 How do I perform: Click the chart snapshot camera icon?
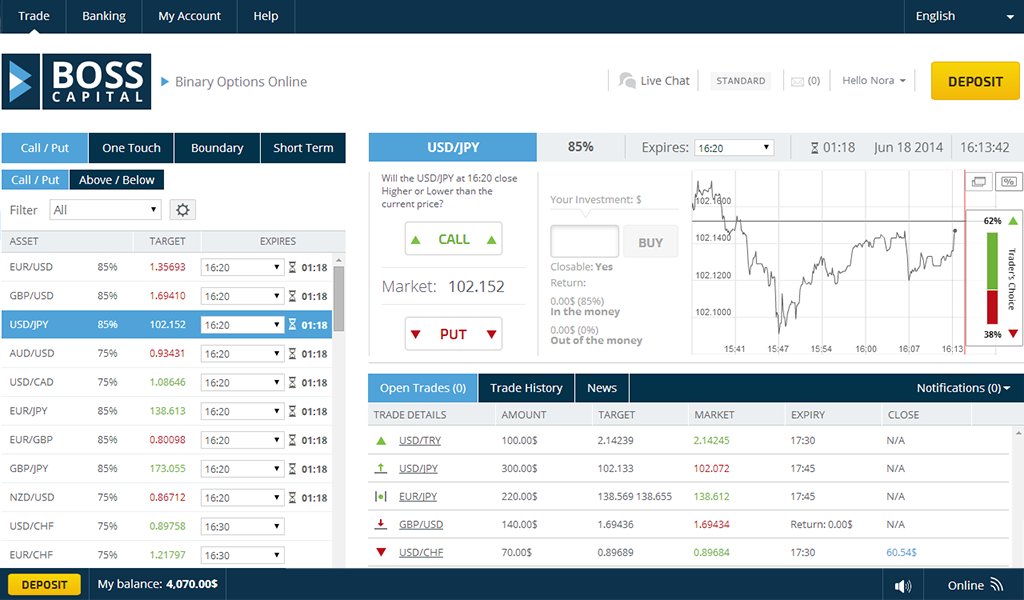click(x=981, y=180)
